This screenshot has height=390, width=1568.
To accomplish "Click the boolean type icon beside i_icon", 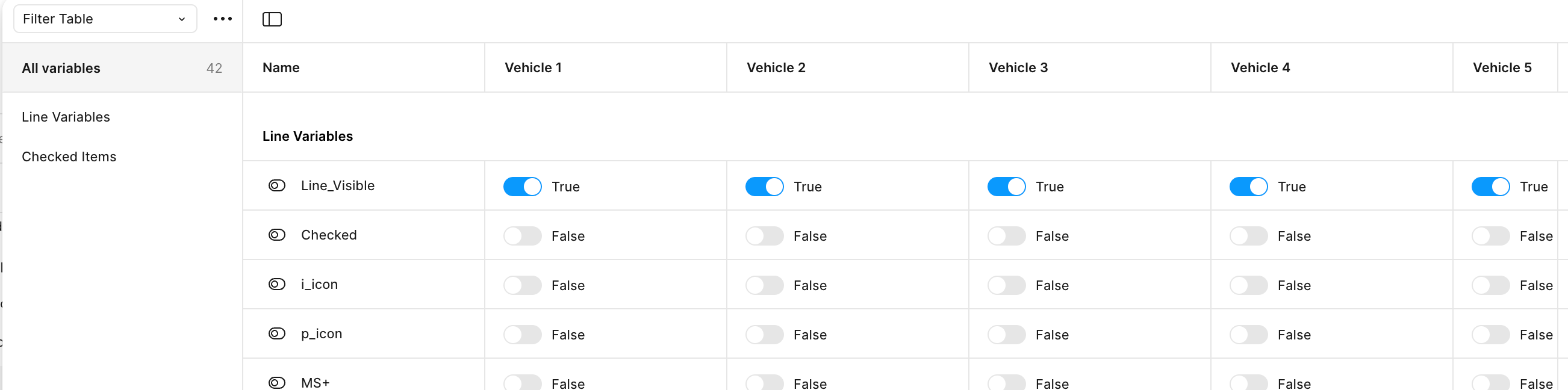I will [x=277, y=284].
